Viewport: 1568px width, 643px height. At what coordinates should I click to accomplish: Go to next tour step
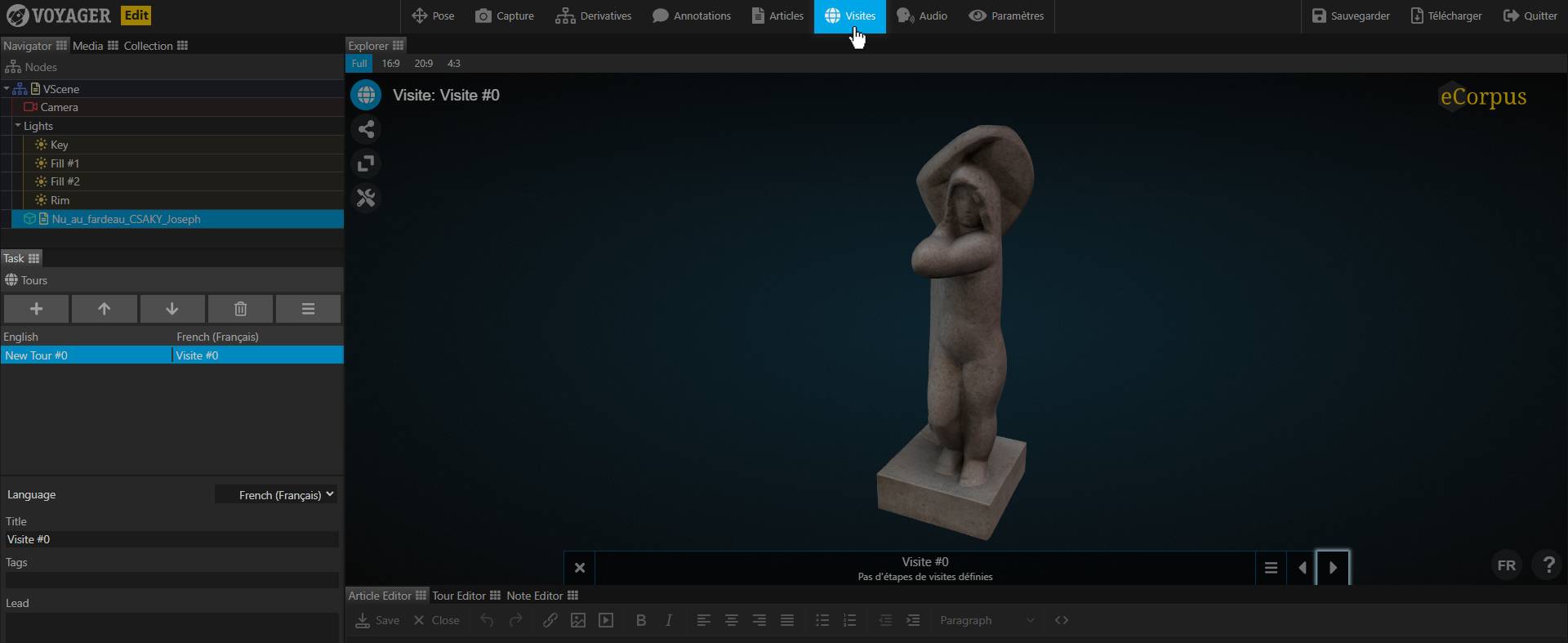[1333, 568]
